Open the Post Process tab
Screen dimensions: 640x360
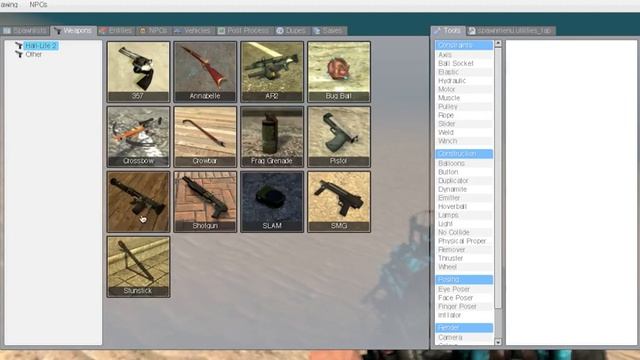(x=244, y=31)
